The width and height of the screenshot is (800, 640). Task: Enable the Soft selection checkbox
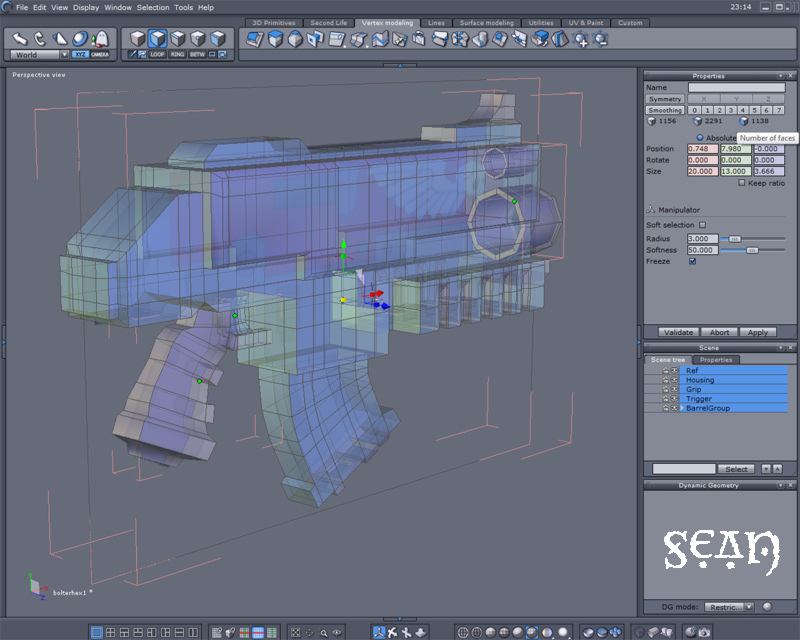pos(703,225)
